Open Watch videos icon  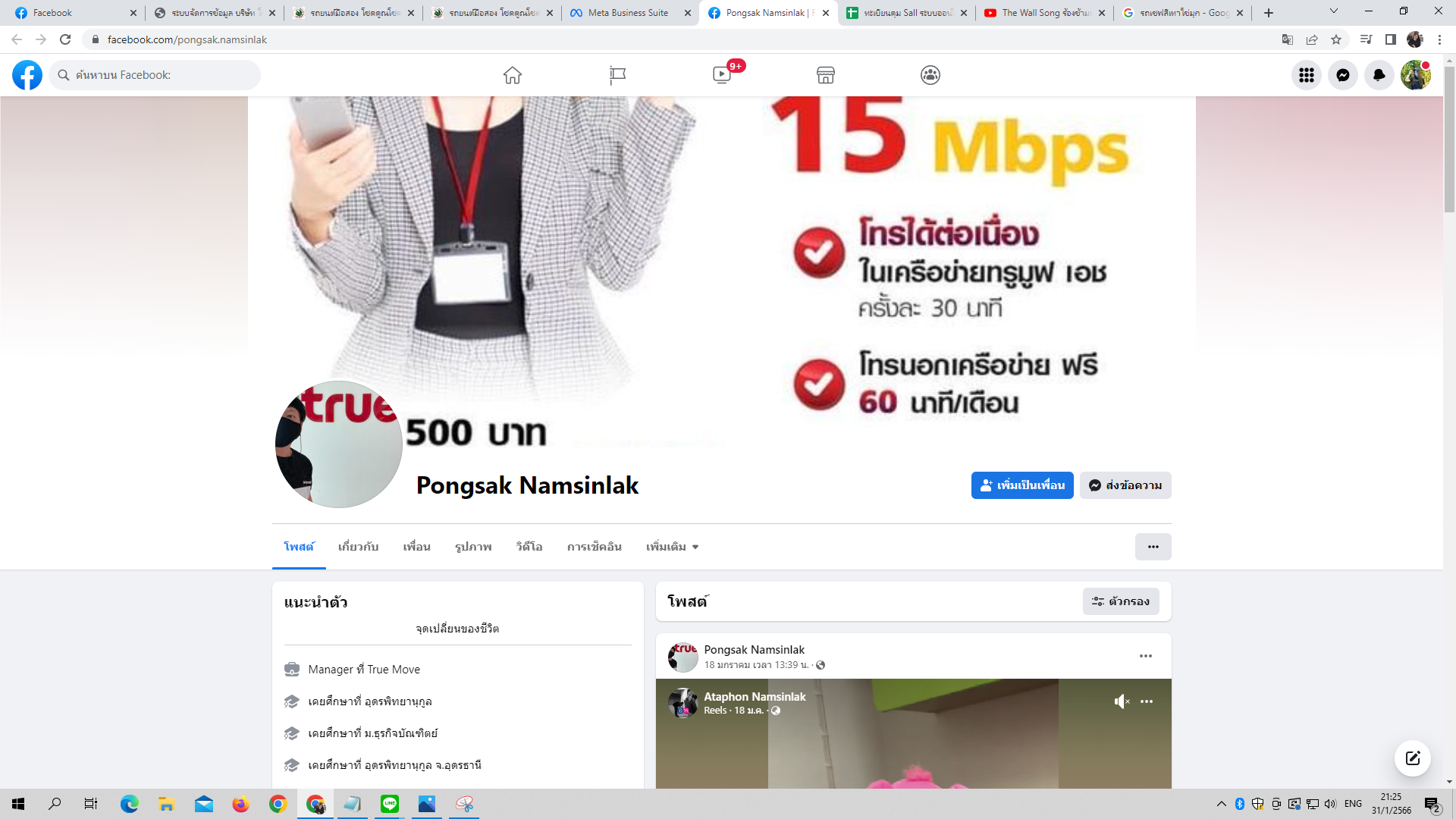[x=722, y=75]
